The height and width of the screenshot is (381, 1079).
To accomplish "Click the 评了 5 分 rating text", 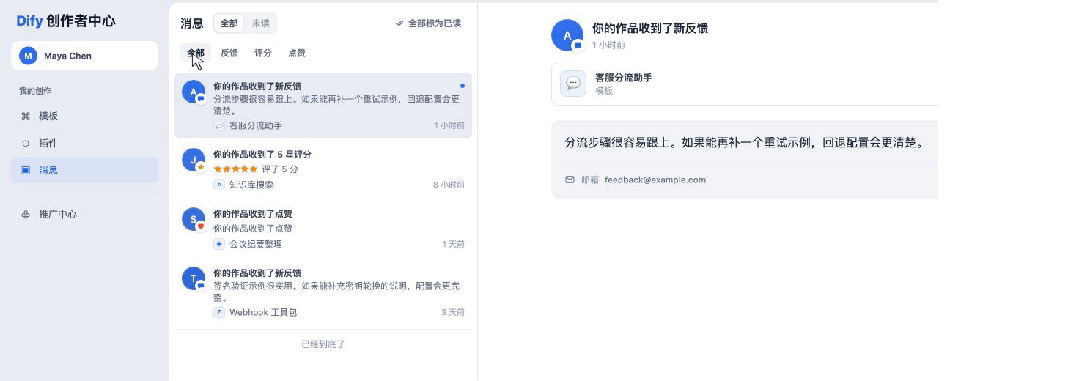I will (279, 169).
